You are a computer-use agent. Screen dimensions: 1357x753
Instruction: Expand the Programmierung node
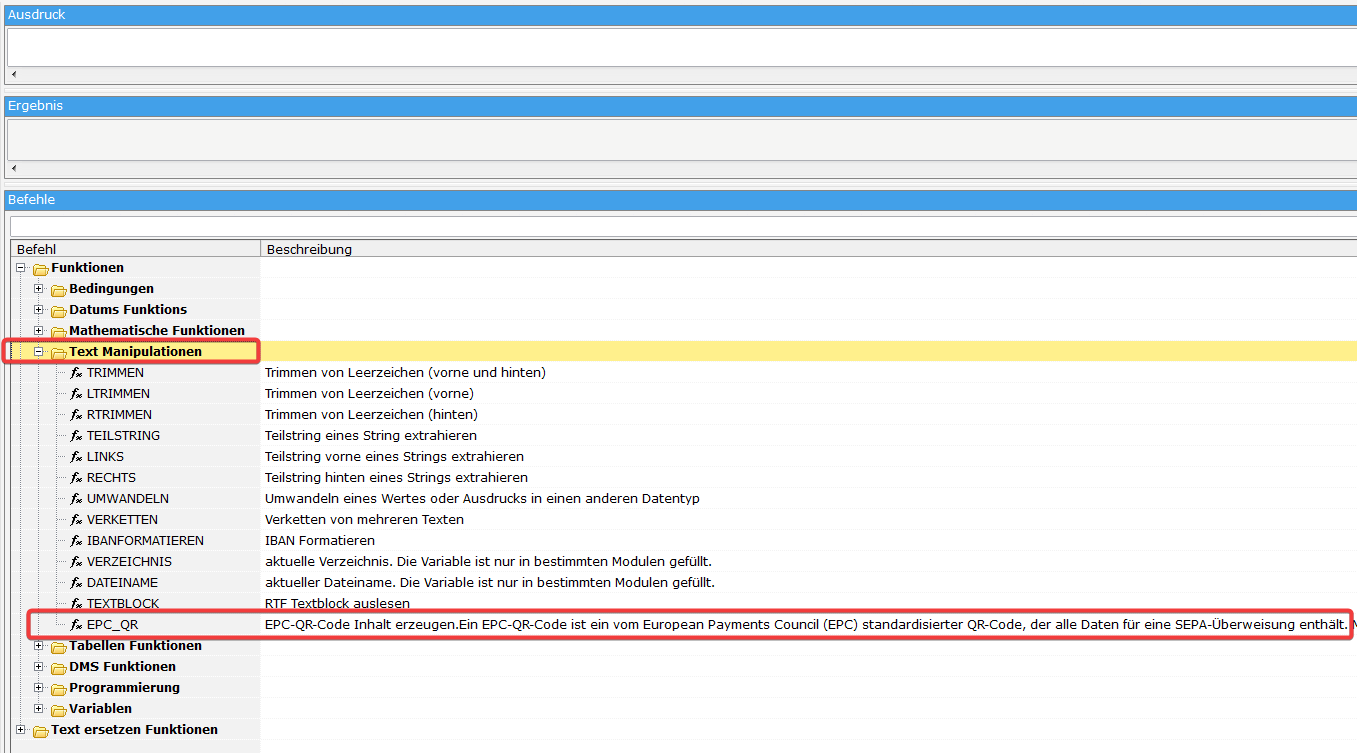[x=39, y=688]
